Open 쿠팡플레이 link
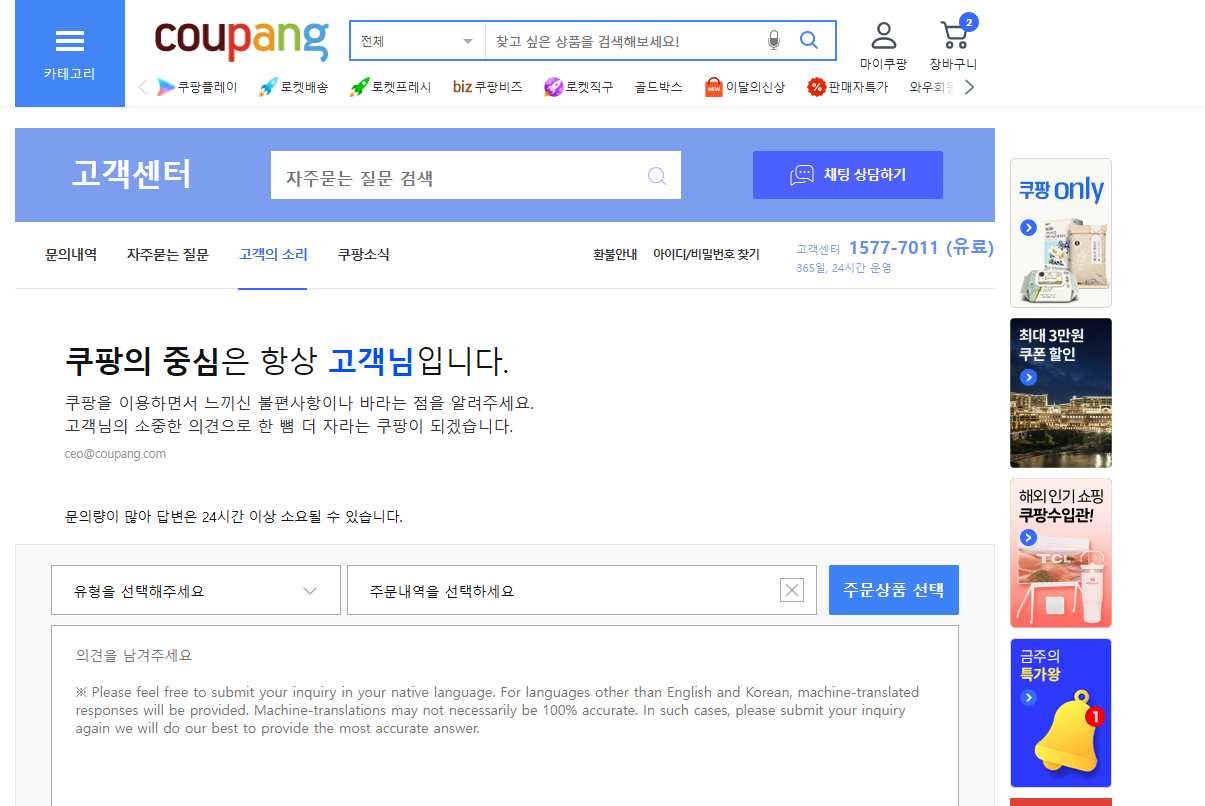Screen dimensions: 1205x806 point(197,87)
